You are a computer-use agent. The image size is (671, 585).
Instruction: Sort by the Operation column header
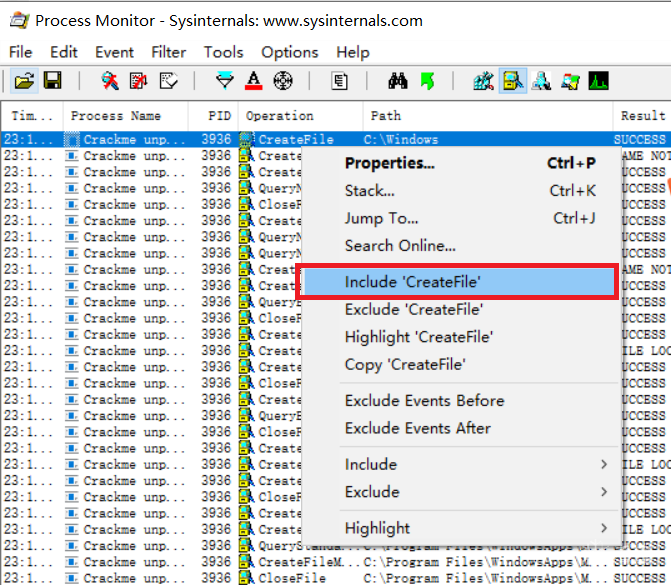300,116
